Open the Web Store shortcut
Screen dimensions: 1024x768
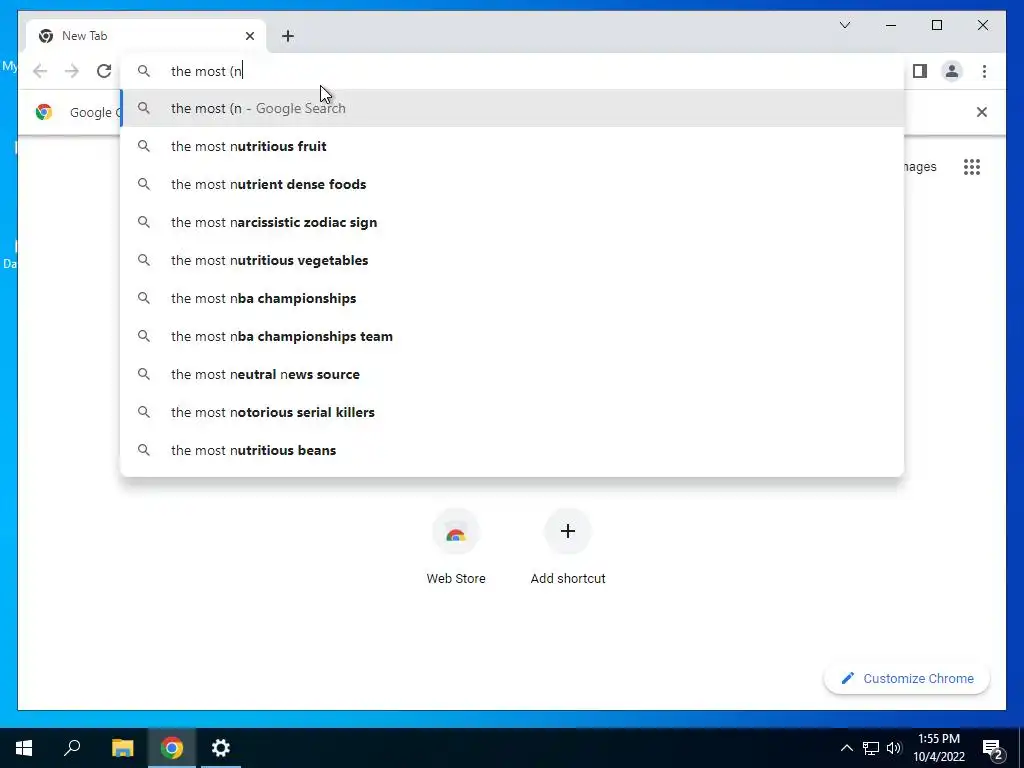click(x=456, y=547)
